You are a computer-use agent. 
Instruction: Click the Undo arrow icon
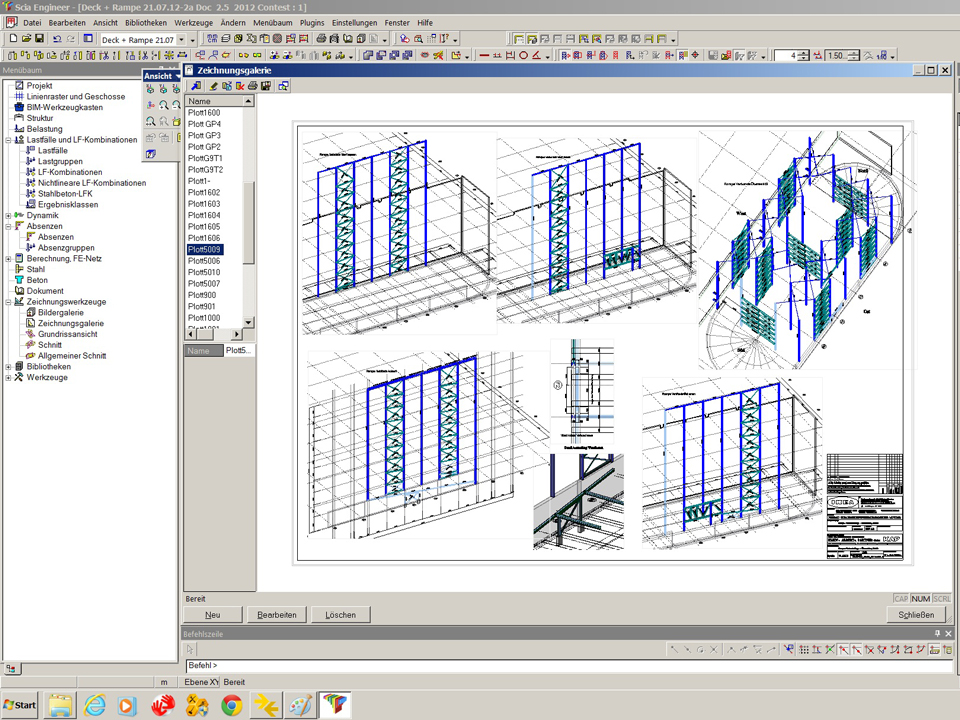tap(57, 38)
